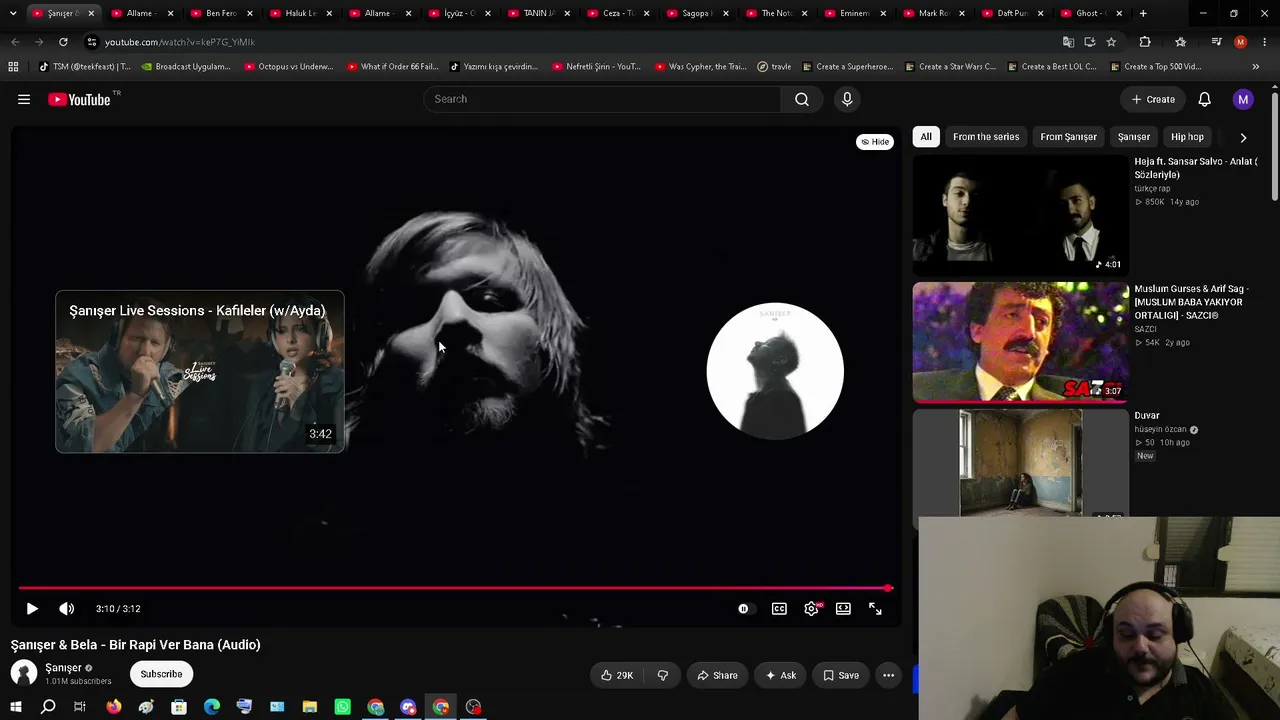
Task: Open the Muslum Gurses & Arif Sag thumbnail
Action: pos(1020,342)
